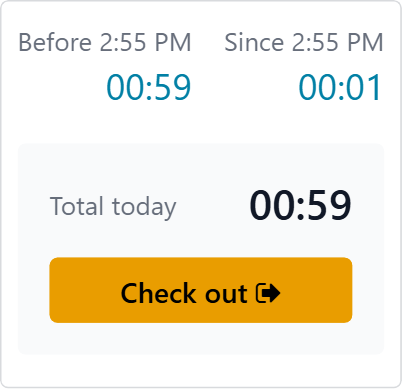The image size is (402, 390).
Task: Click the "Check out" text label
Action: (x=184, y=293)
